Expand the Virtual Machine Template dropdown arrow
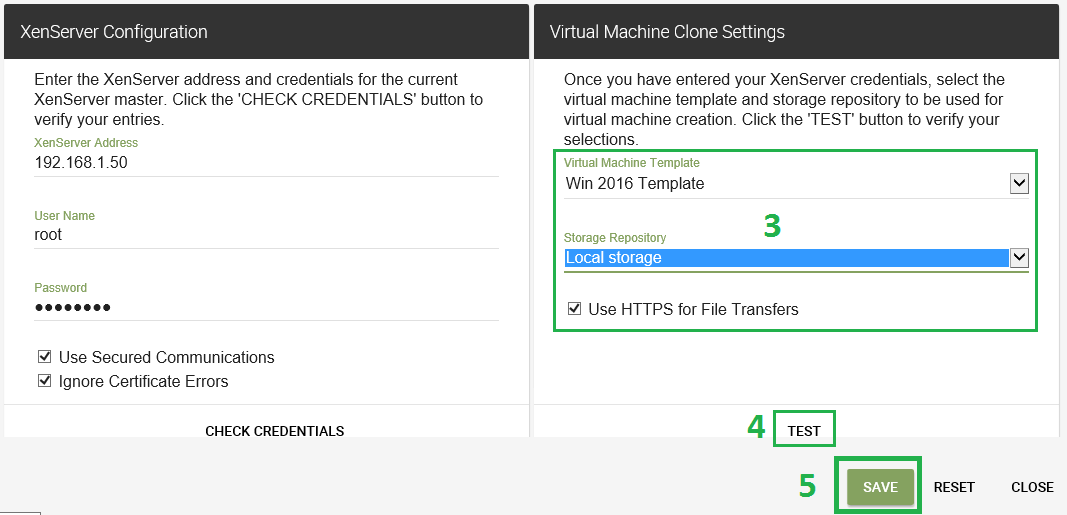Screen dimensions: 1067x515 point(1019,183)
